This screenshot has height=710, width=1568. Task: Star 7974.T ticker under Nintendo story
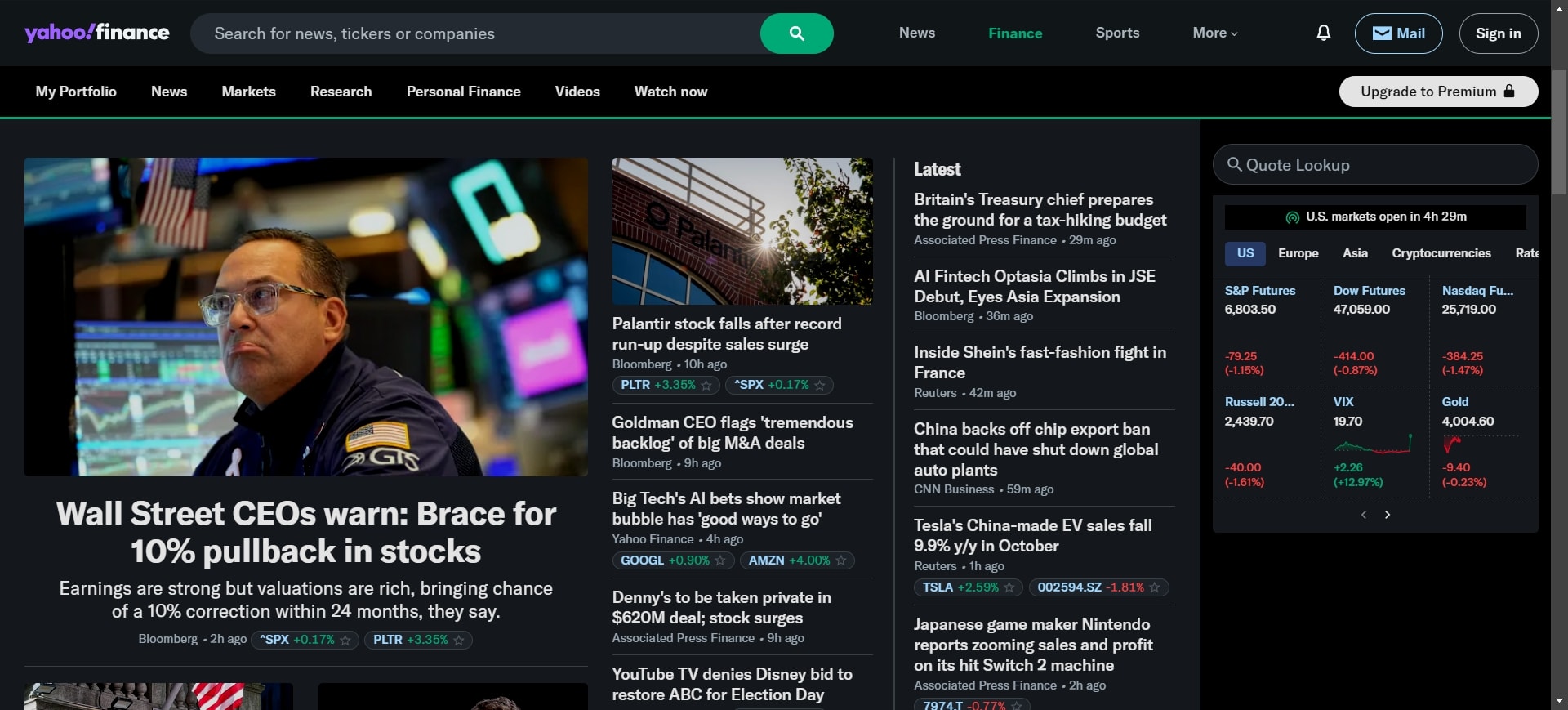click(x=1017, y=705)
